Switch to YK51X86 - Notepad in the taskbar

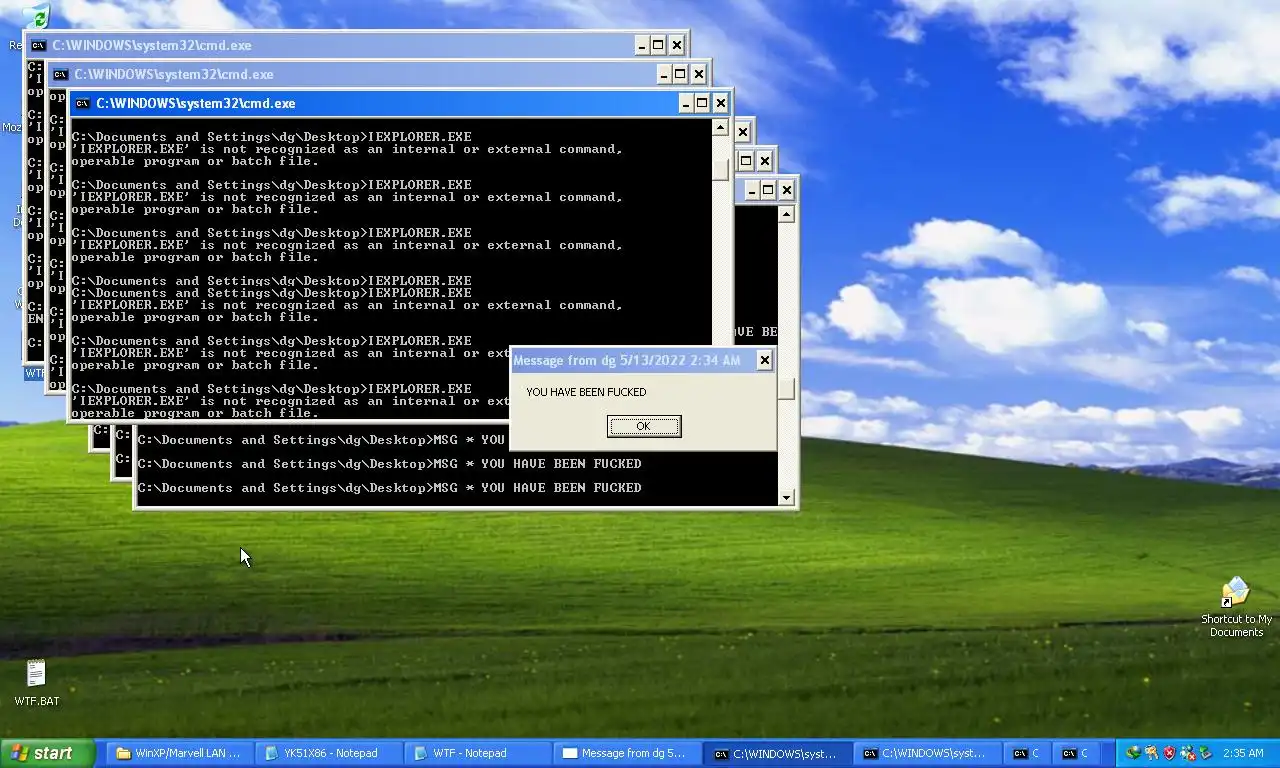328,753
